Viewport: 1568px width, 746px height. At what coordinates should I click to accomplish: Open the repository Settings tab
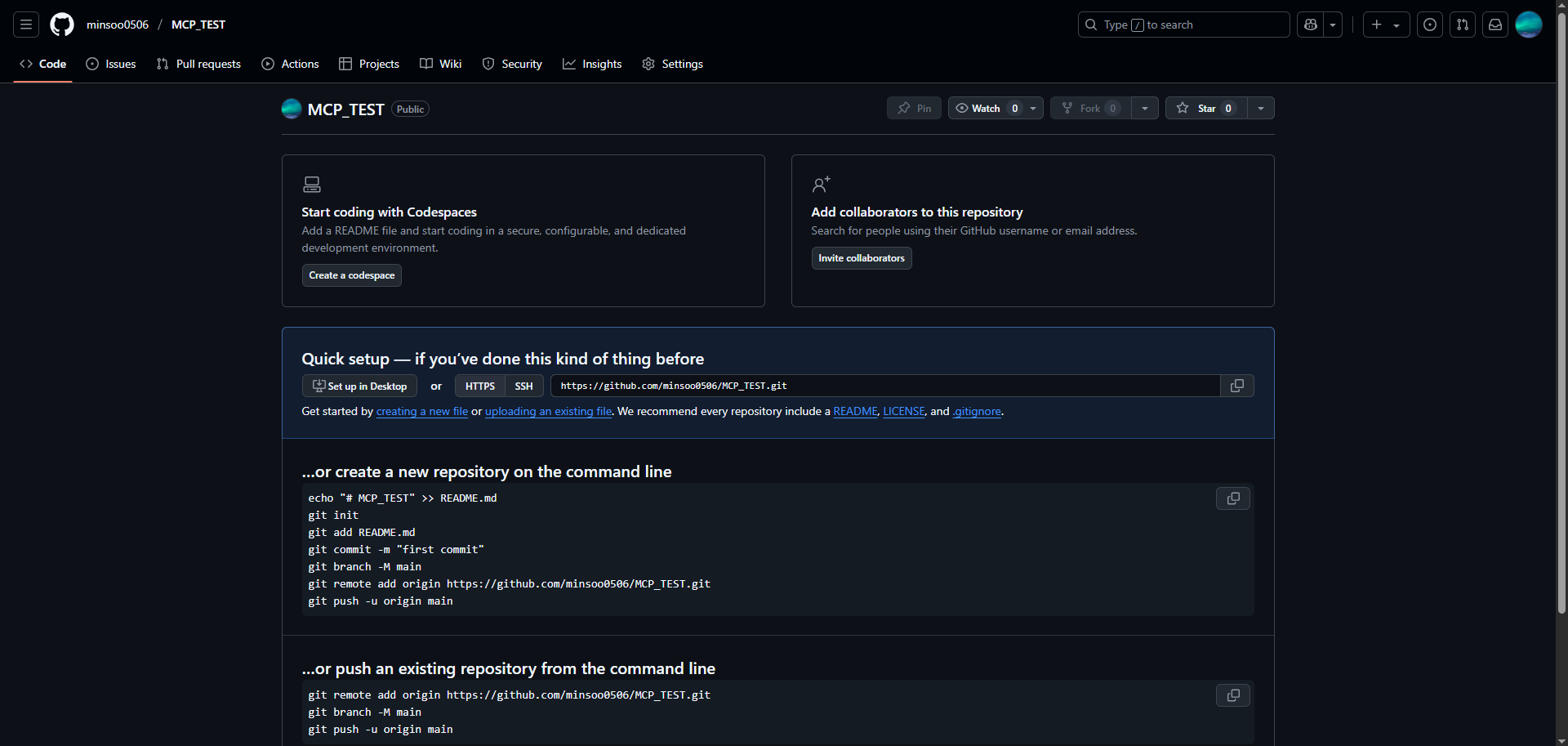(672, 64)
